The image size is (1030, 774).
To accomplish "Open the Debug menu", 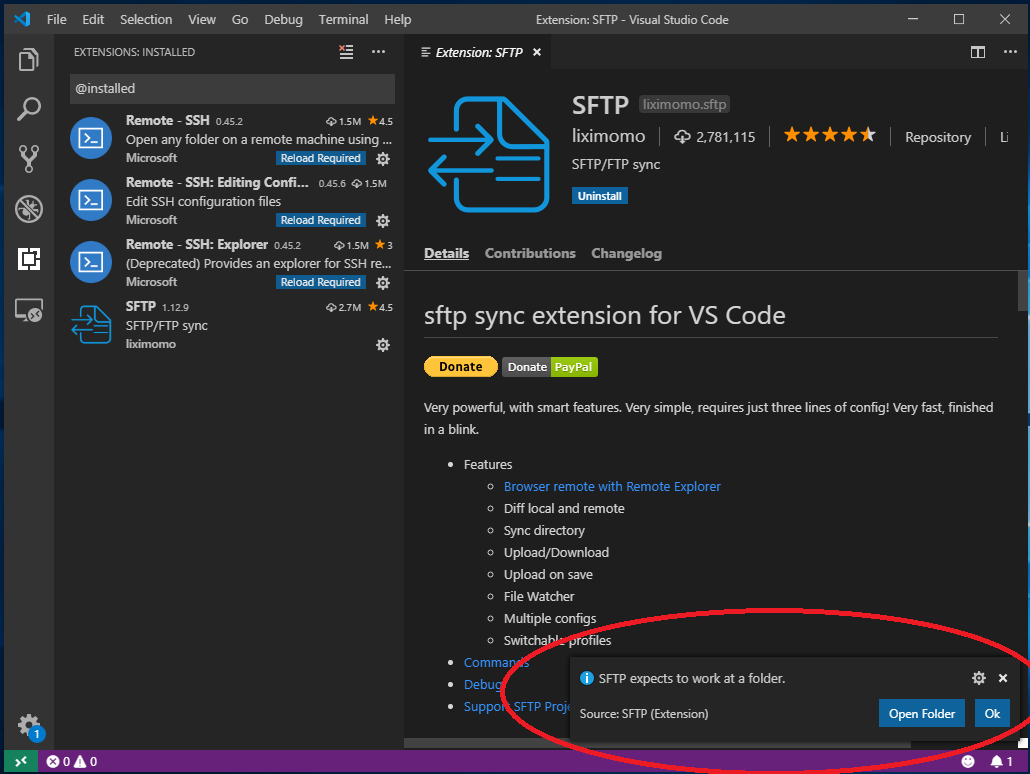I will [x=283, y=20].
